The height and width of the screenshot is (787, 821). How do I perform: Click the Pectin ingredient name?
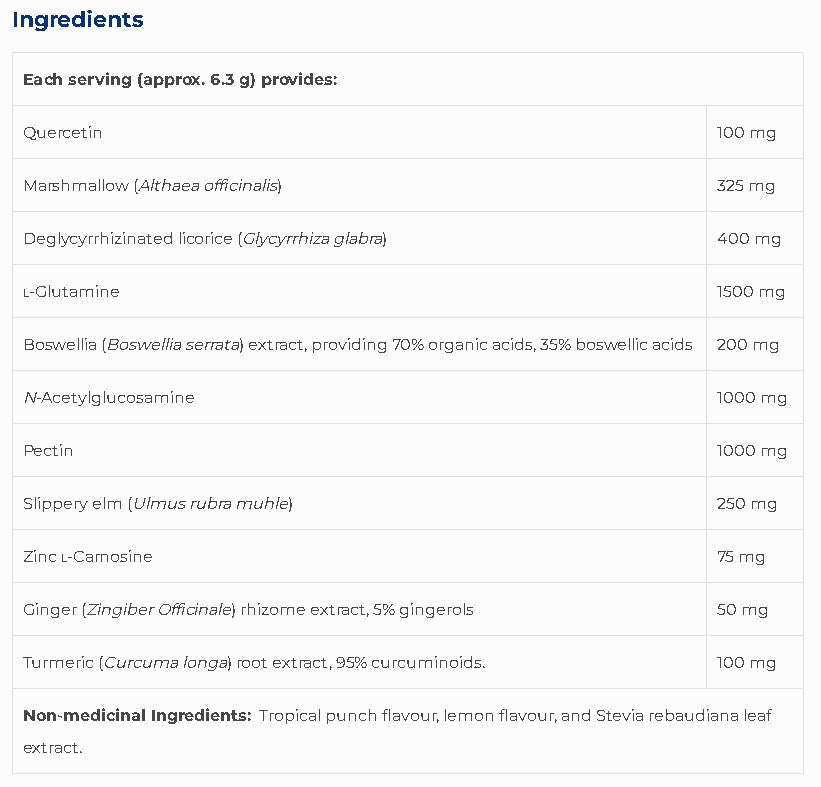point(48,451)
